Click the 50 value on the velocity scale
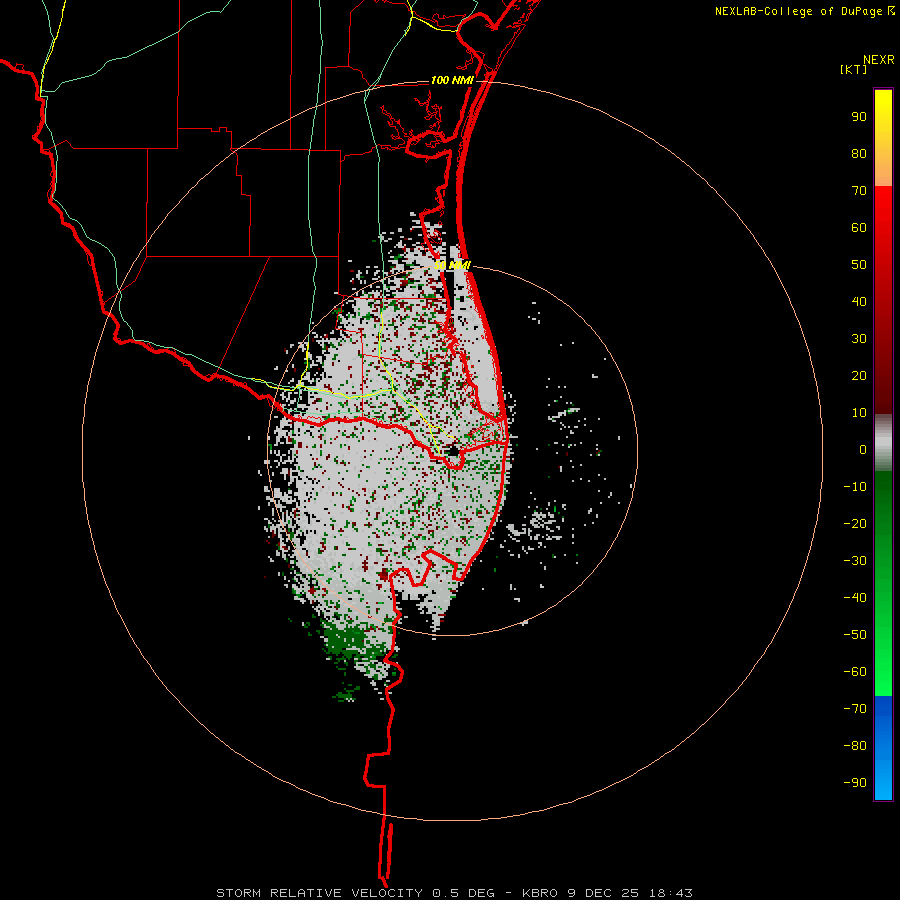The height and width of the screenshot is (900, 900). click(x=859, y=265)
